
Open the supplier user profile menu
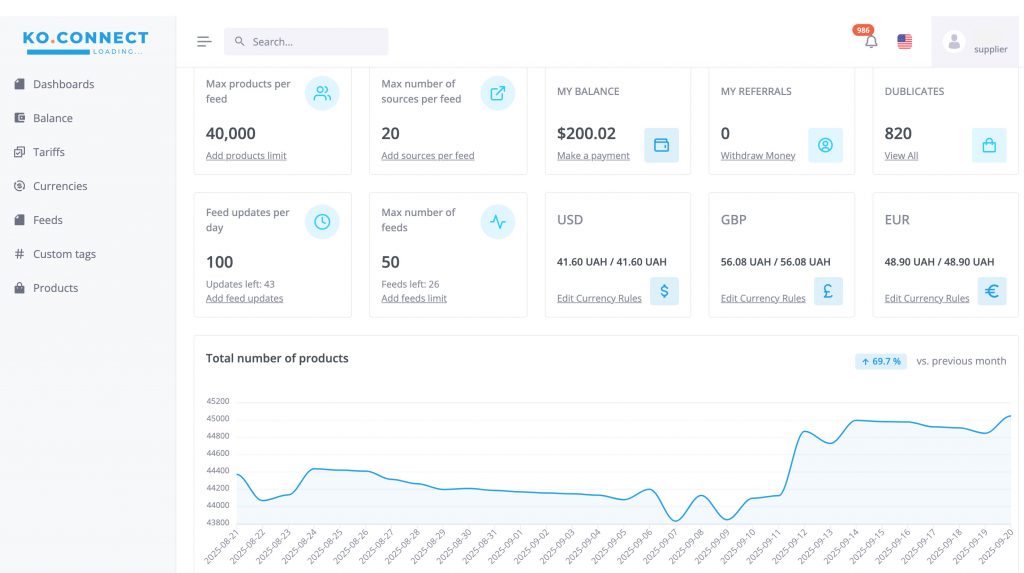(976, 42)
